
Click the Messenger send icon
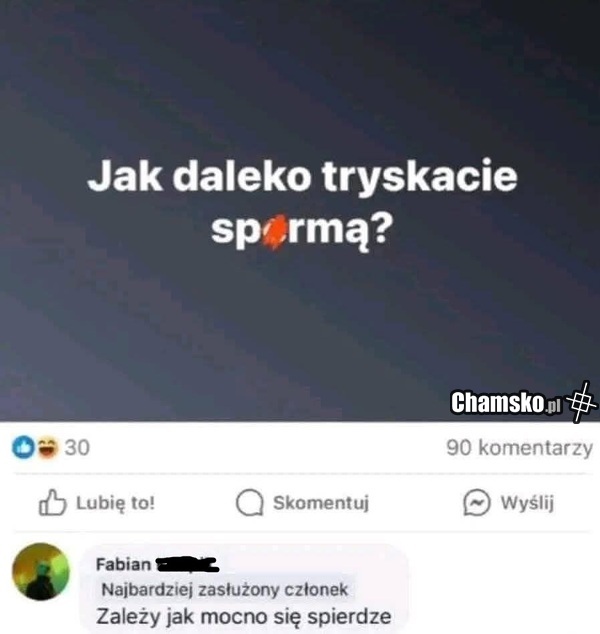477,503
